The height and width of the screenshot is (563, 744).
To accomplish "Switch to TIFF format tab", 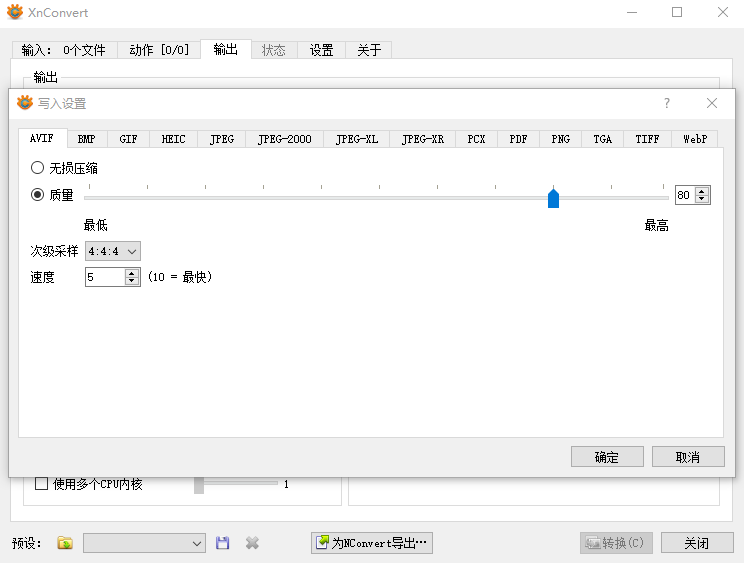I will click(647, 139).
